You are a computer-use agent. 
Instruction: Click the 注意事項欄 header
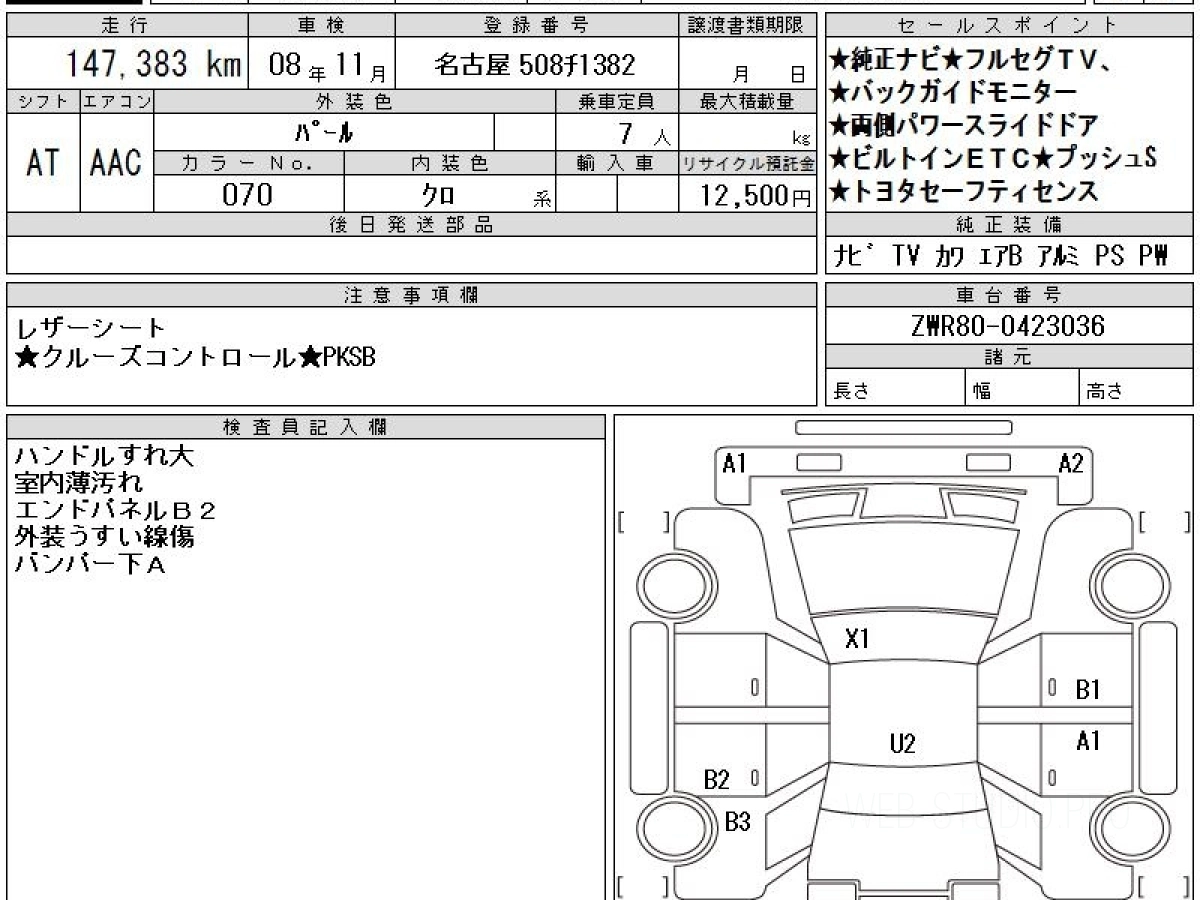pos(412,295)
